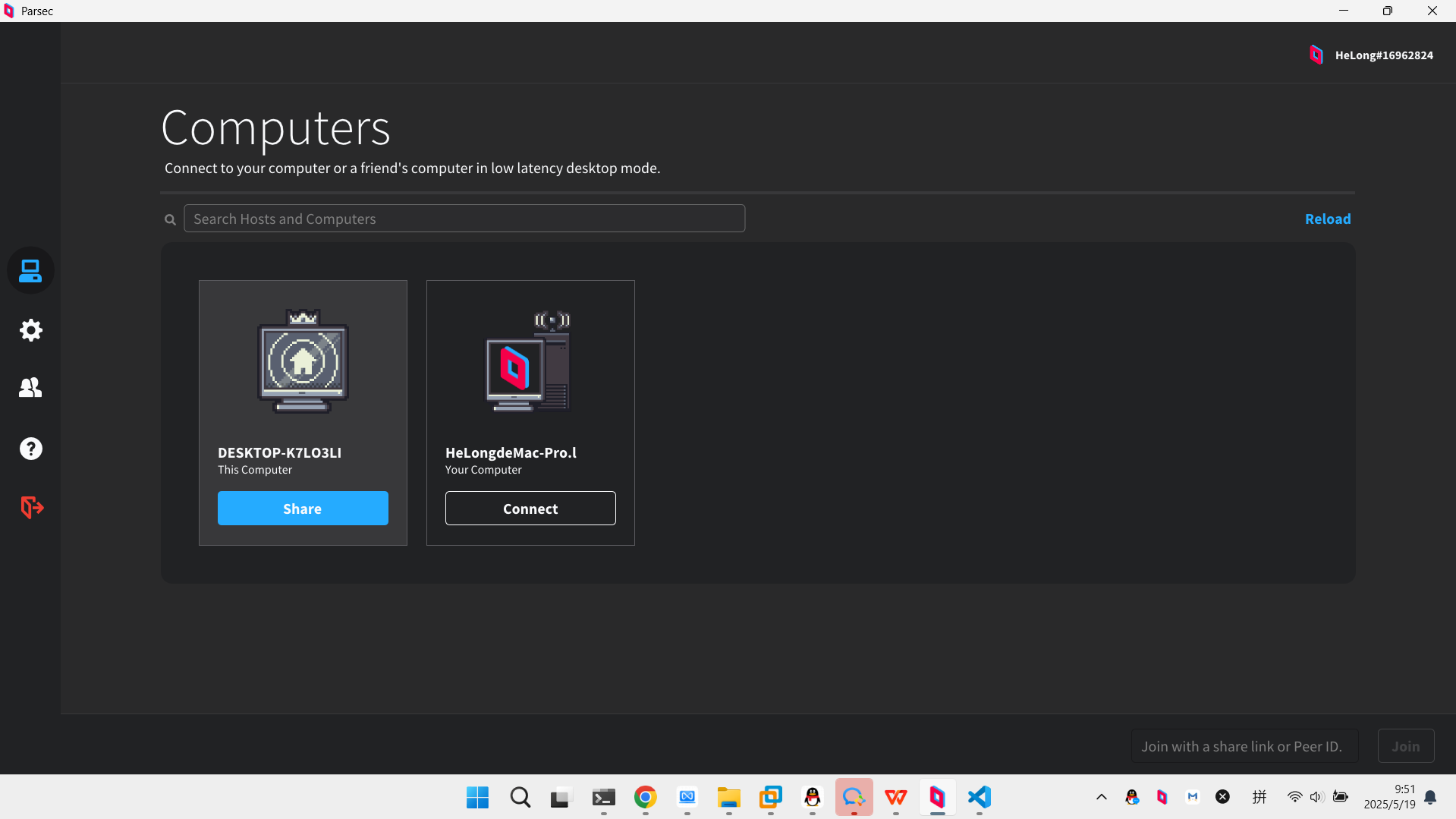Click the share link or Peer ID field
This screenshot has width=1456, height=819.
click(x=1244, y=746)
